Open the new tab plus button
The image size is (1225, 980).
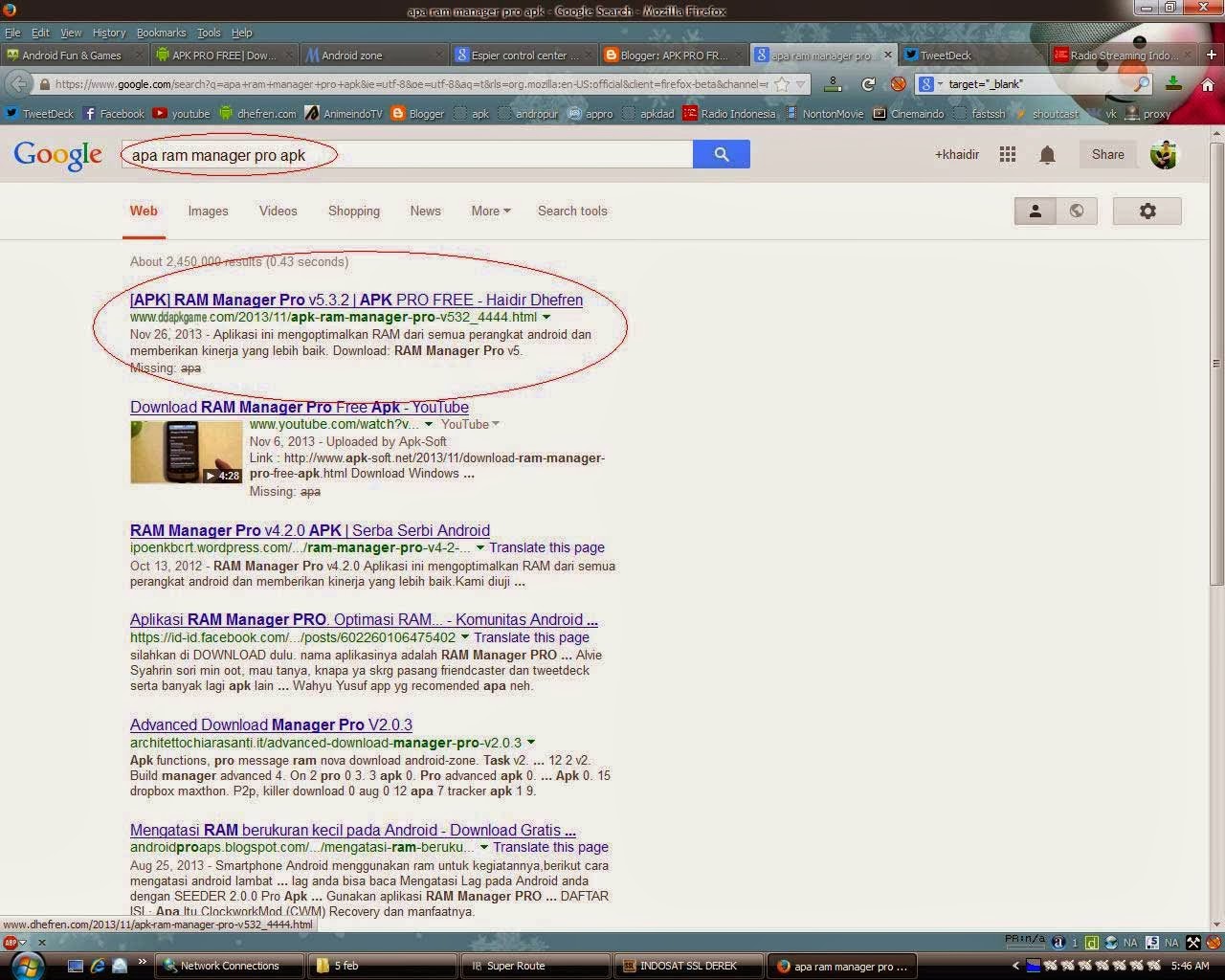(x=1211, y=56)
